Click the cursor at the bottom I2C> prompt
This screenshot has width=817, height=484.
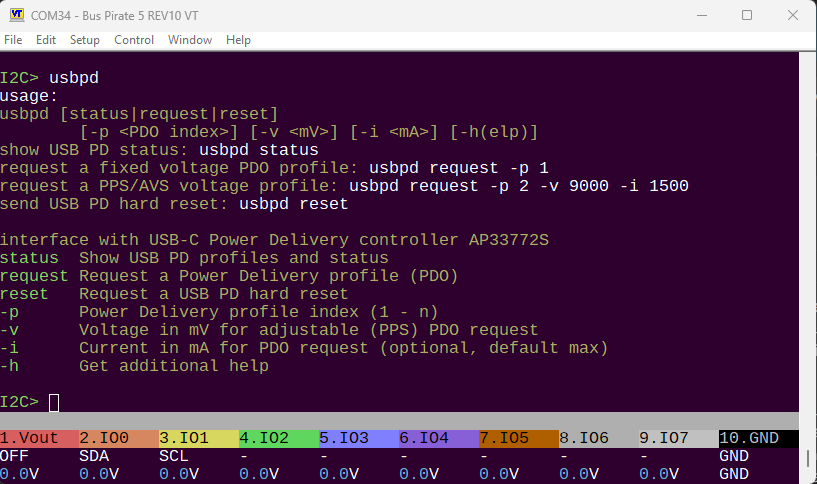(x=54, y=402)
